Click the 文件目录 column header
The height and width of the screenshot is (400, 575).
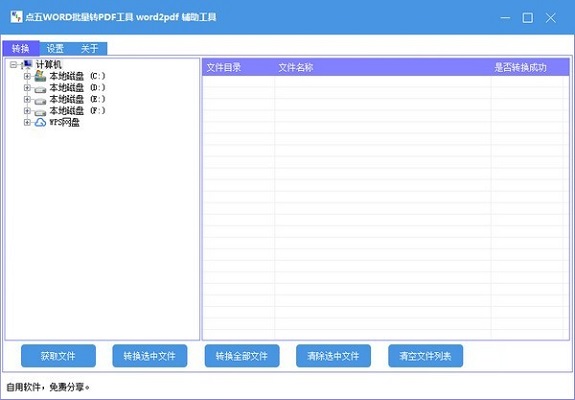(x=238, y=67)
